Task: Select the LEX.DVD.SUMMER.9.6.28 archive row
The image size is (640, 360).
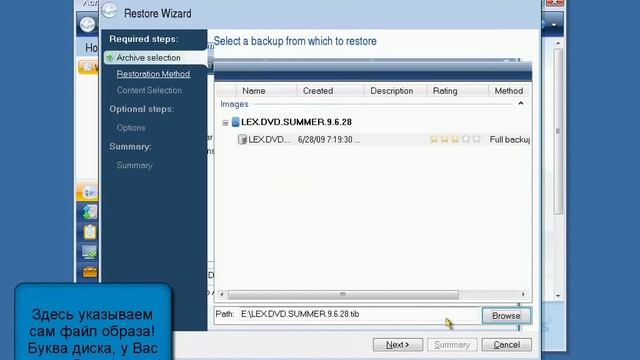Action: coord(296,122)
